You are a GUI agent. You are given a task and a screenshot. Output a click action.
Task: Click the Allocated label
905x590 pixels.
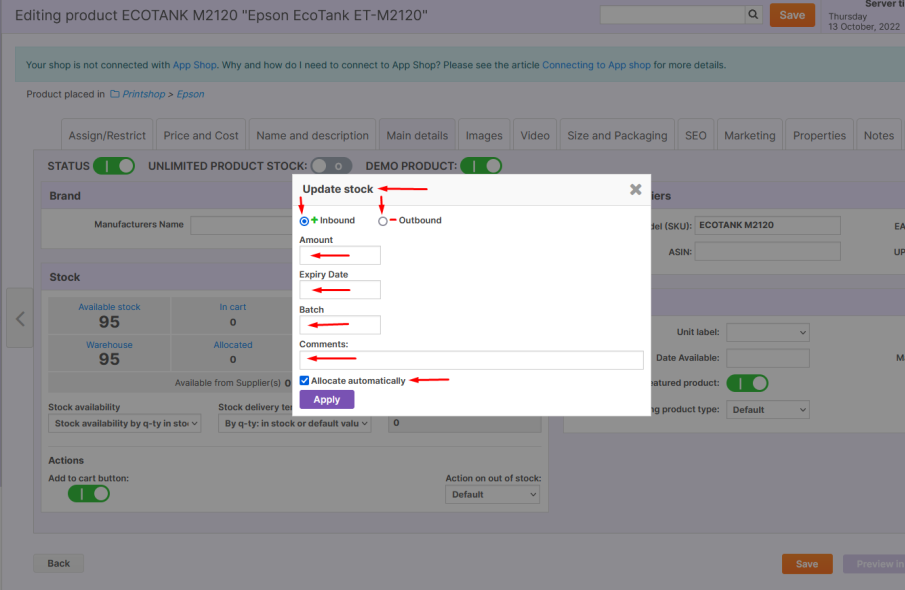[x=233, y=345]
